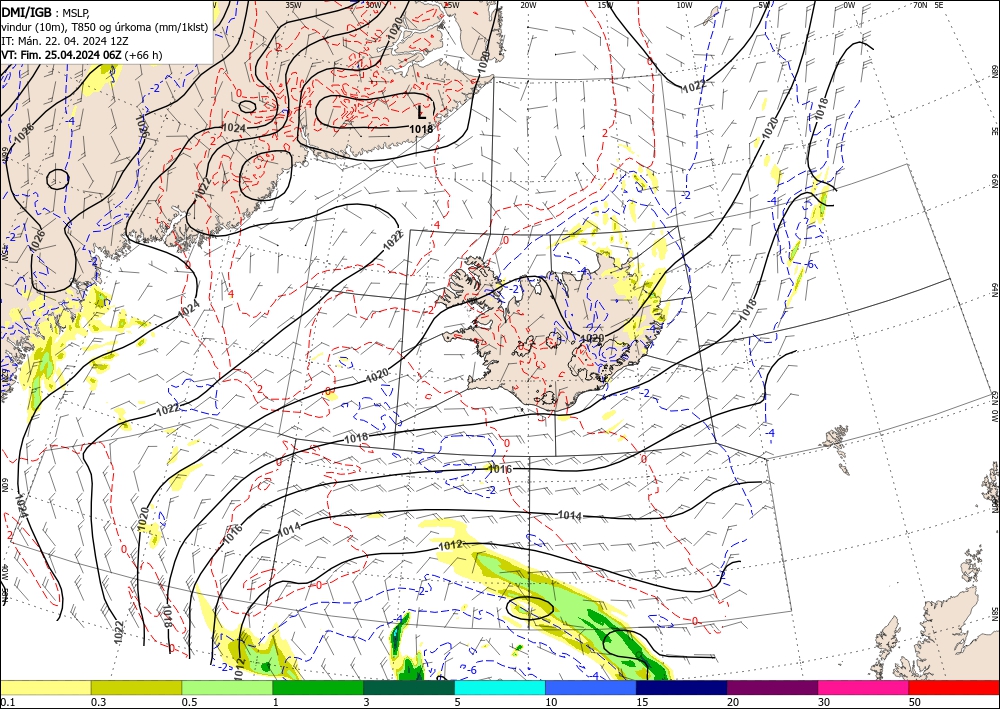Image resolution: width=1000 pixels, height=709 pixels.
Task: Click the navy 15–20 legend swatch
Action: [x=682, y=687]
